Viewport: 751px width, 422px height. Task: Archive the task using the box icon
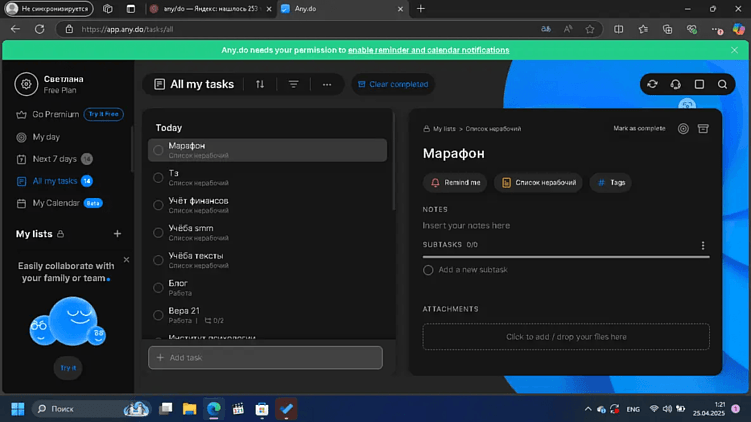click(x=703, y=128)
